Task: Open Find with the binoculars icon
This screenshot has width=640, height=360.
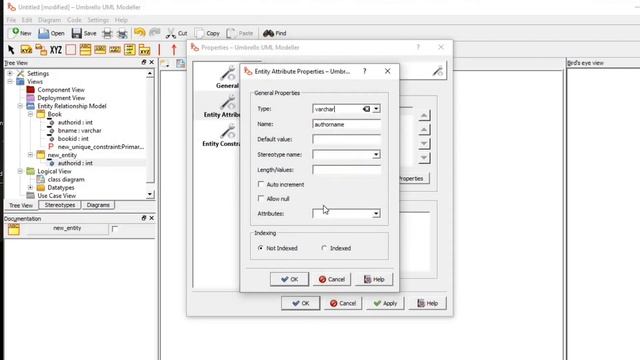Action: pos(275,33)
